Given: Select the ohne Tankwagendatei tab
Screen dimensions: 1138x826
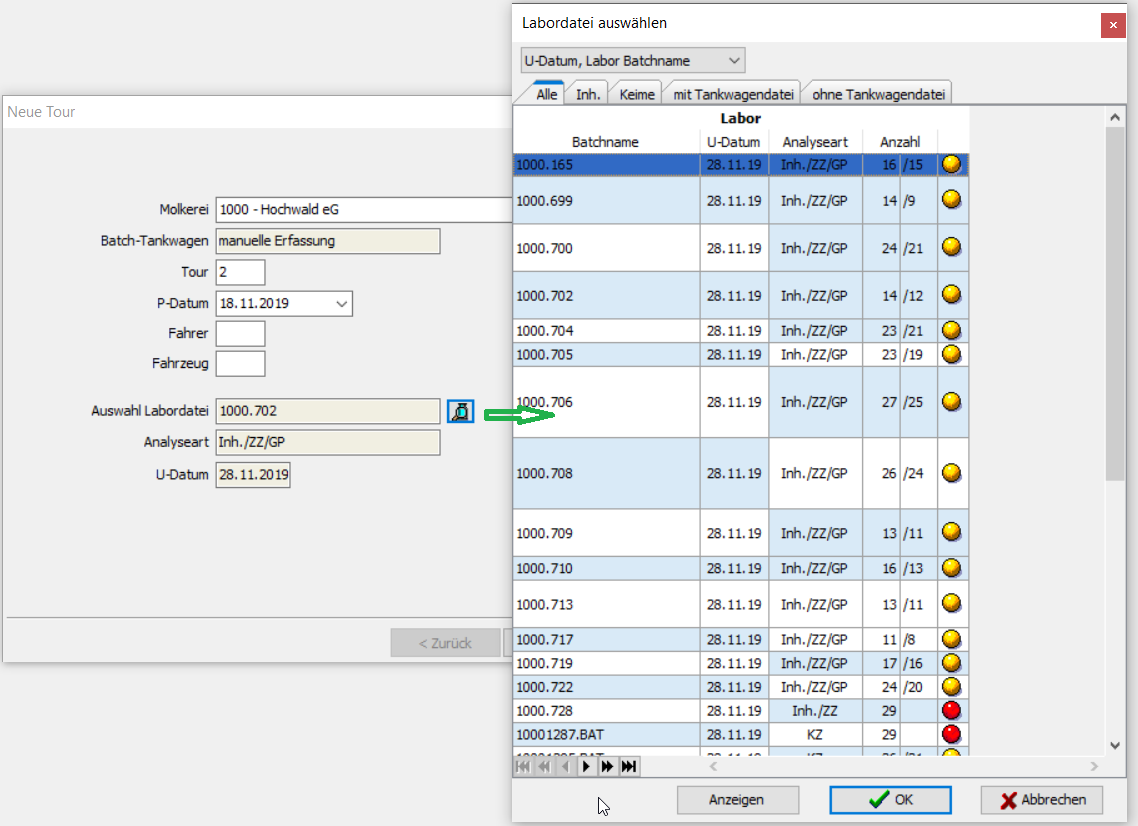Looking at the screenshot, I should tap(878, 94).
